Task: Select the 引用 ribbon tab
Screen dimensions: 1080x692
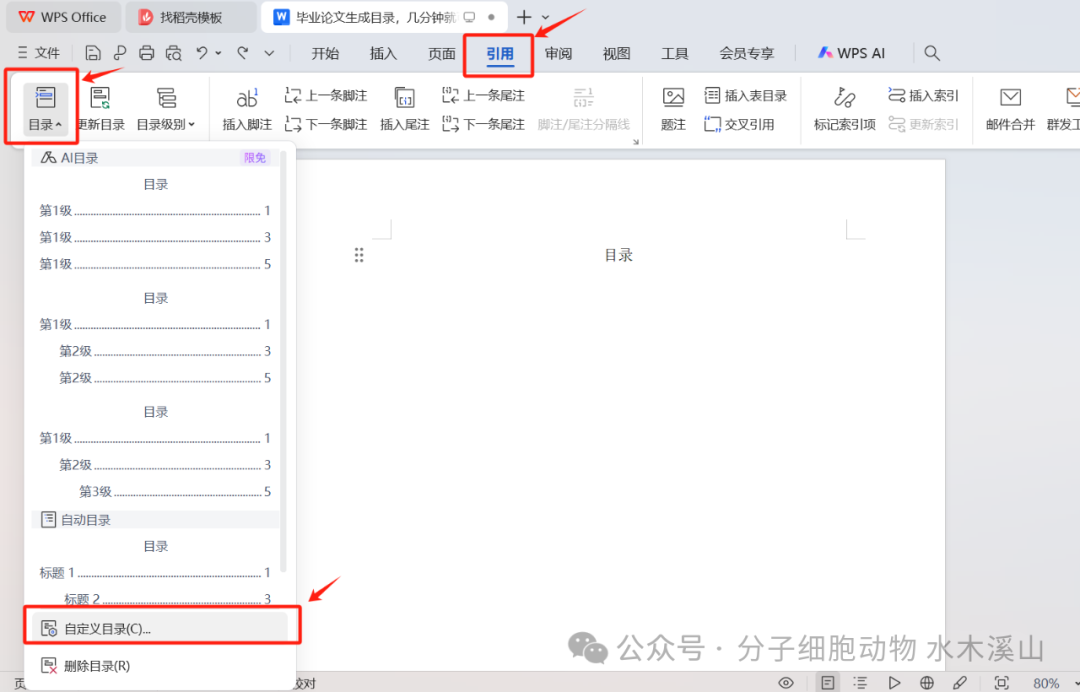Action: (x=499, y=53)
